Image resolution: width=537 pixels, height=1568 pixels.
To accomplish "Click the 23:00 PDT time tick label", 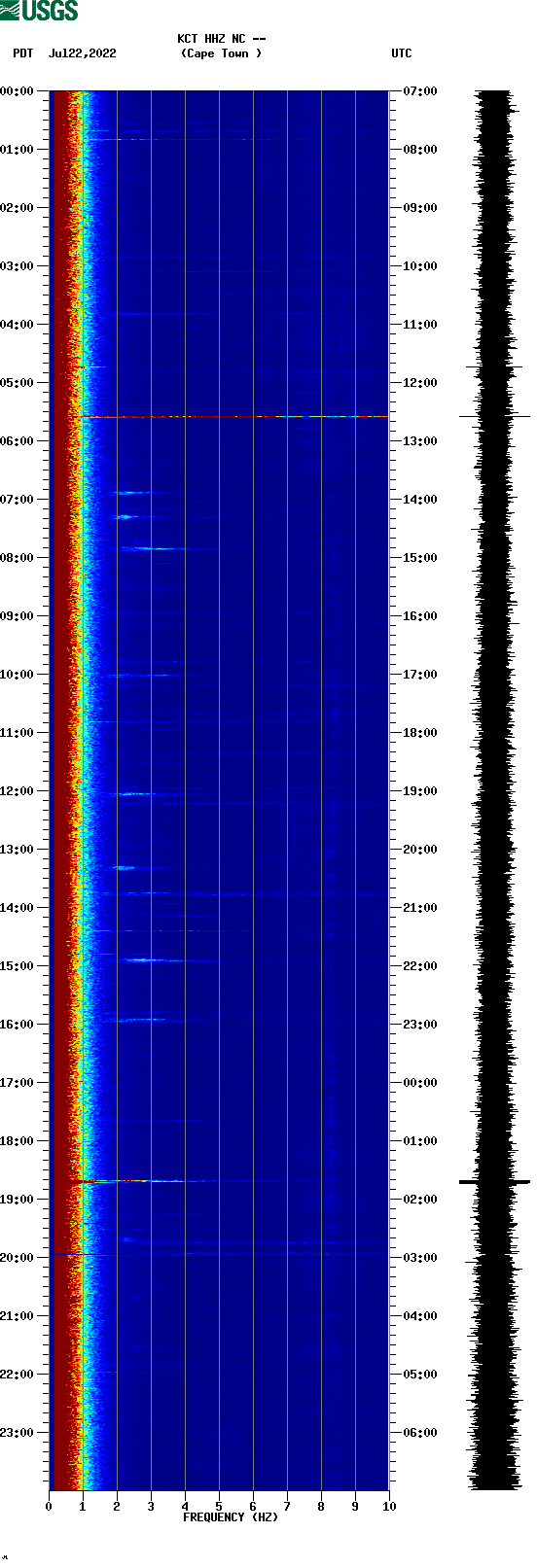I will (x=18, y=1433).
